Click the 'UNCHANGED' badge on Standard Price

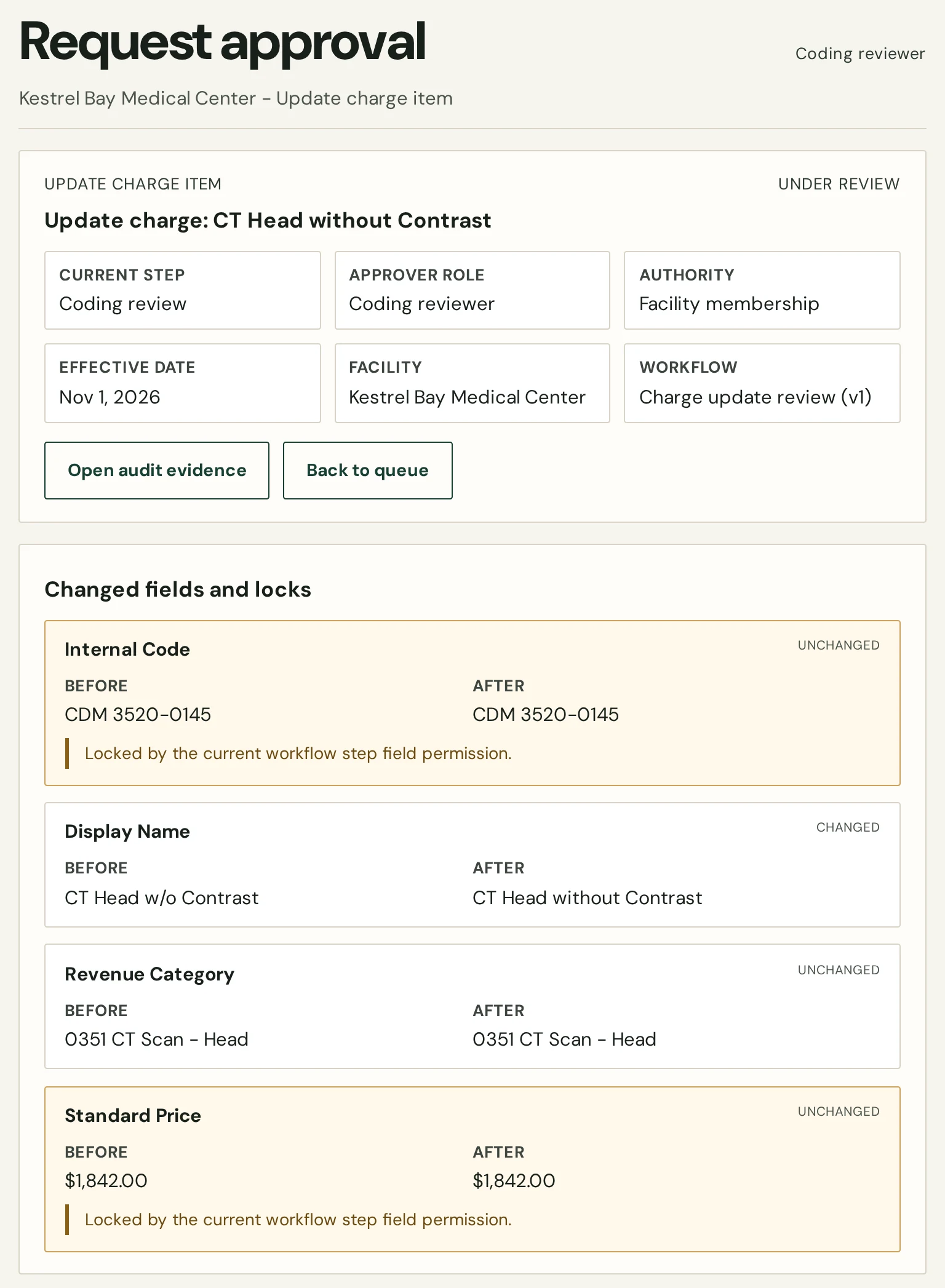839,1111
